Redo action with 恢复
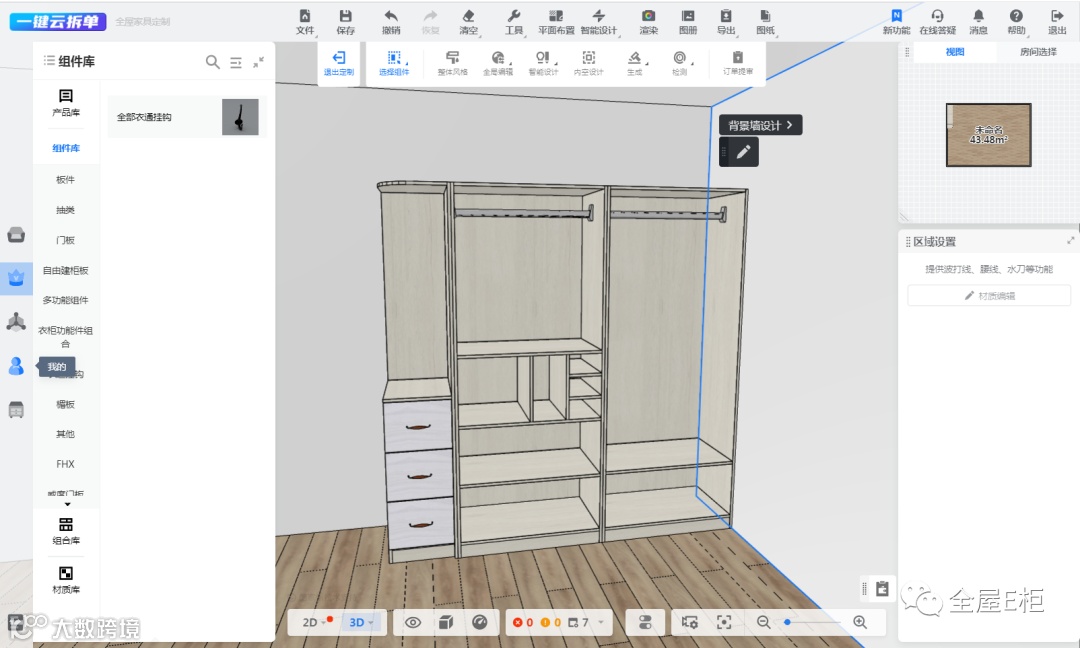This screenshot has height=648, width=1080. [x=430, y=22]
